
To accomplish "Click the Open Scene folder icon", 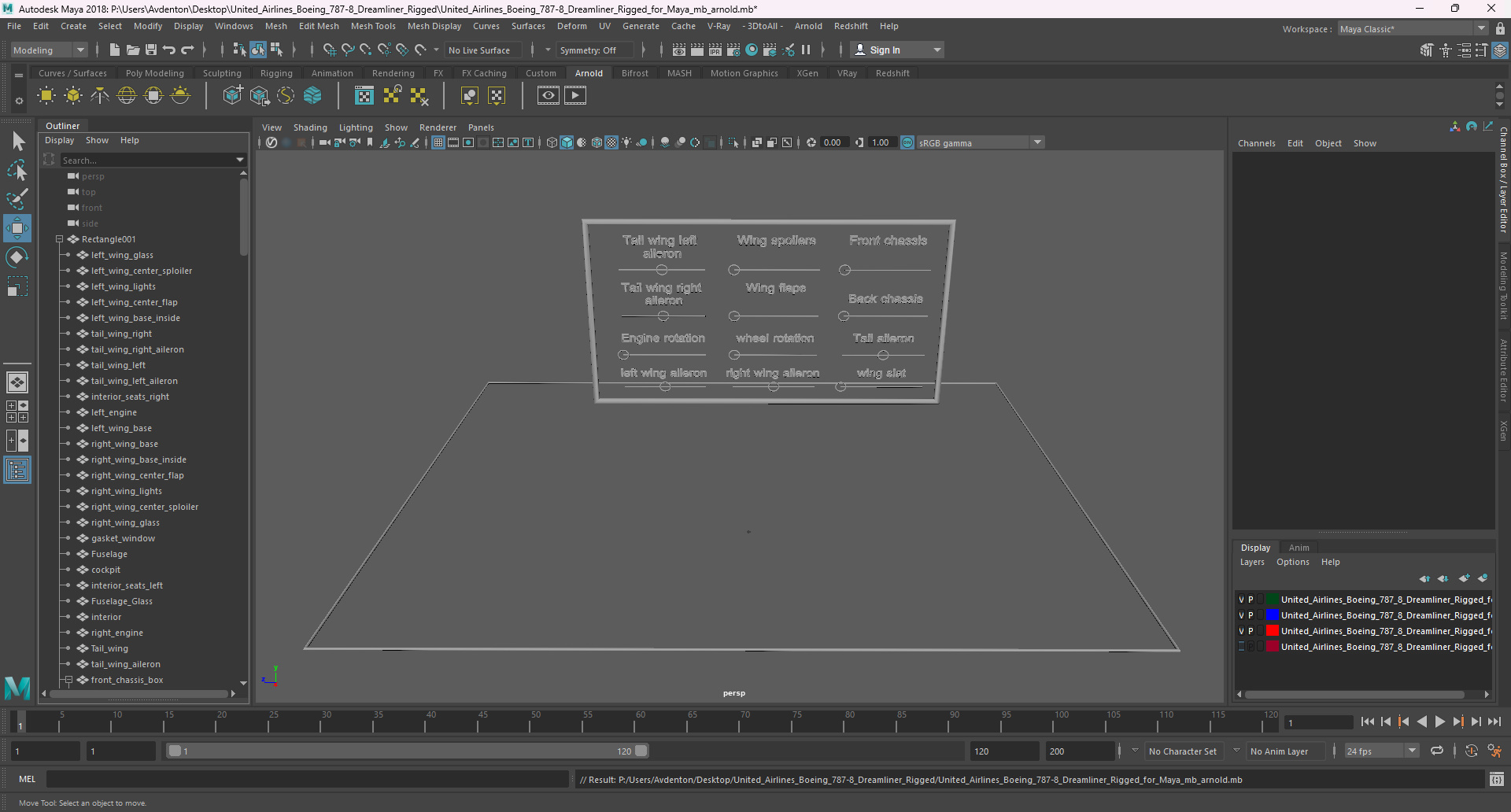I will (x=132, y=50).
